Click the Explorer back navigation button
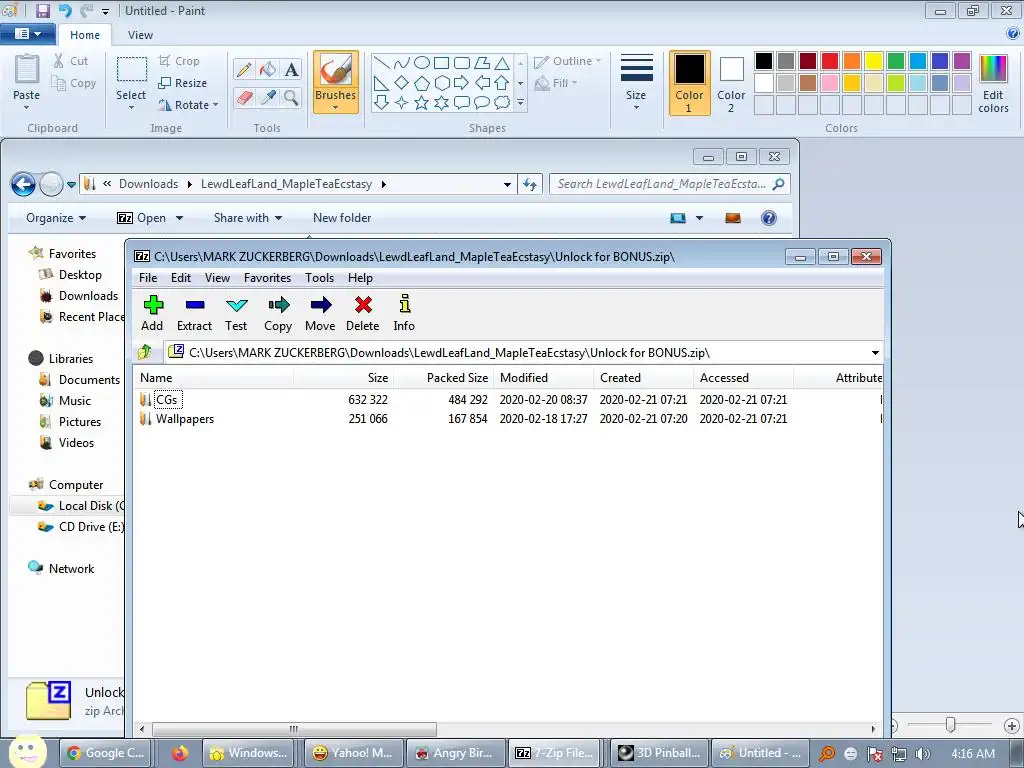This screenshot has height=768, width=1024. 24,185
